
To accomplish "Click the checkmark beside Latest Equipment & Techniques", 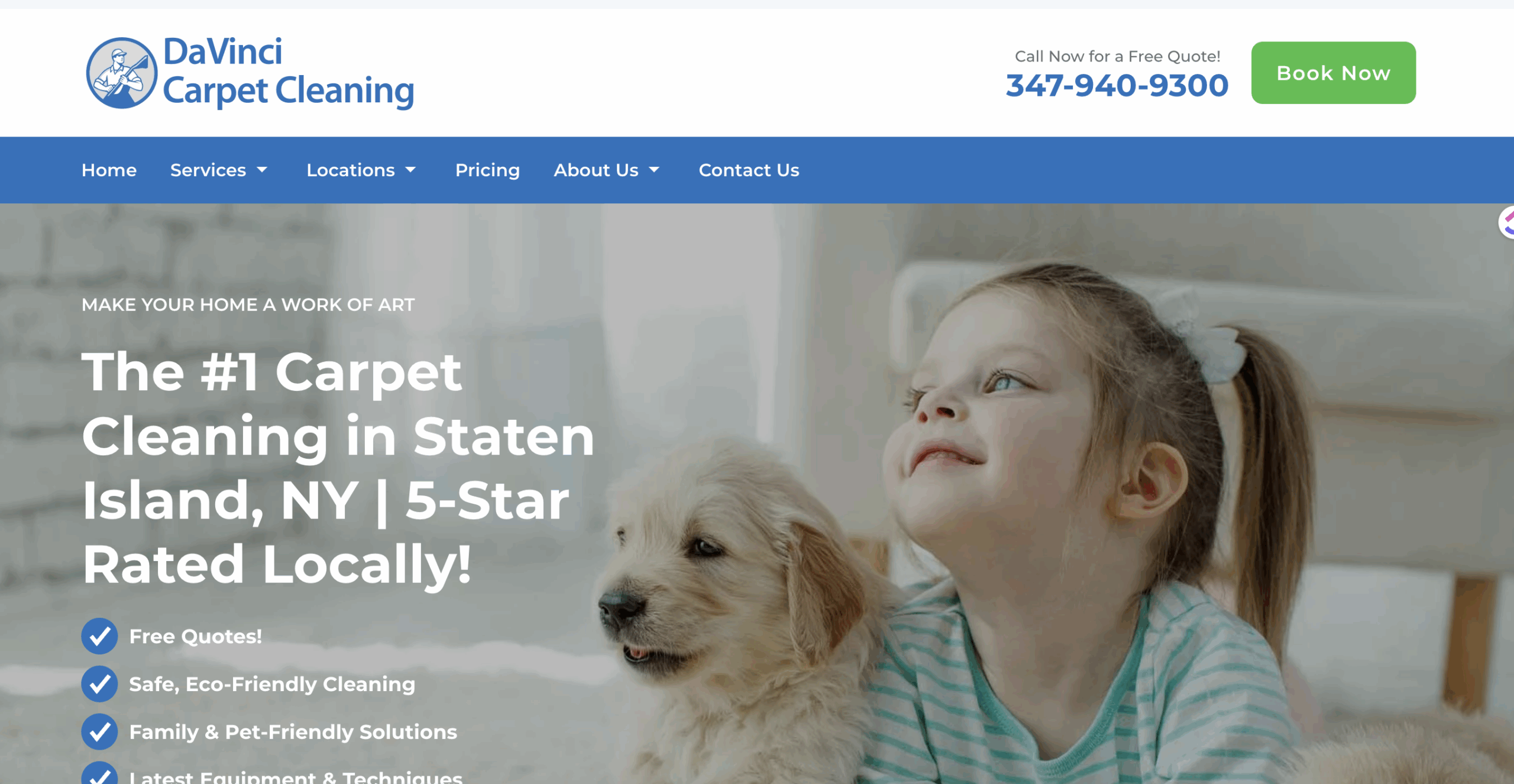I will point(99,773).
